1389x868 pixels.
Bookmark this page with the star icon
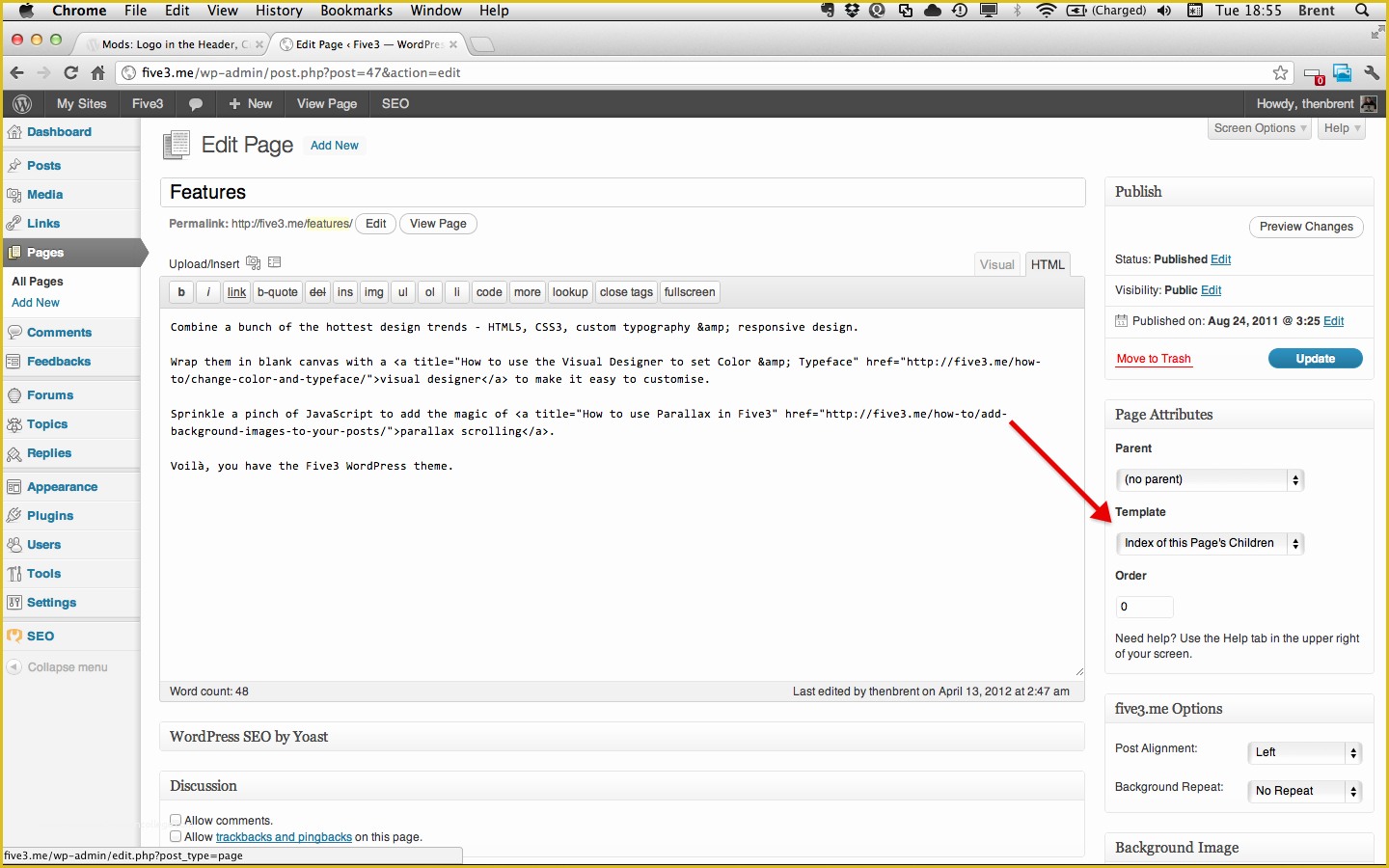1280,72
